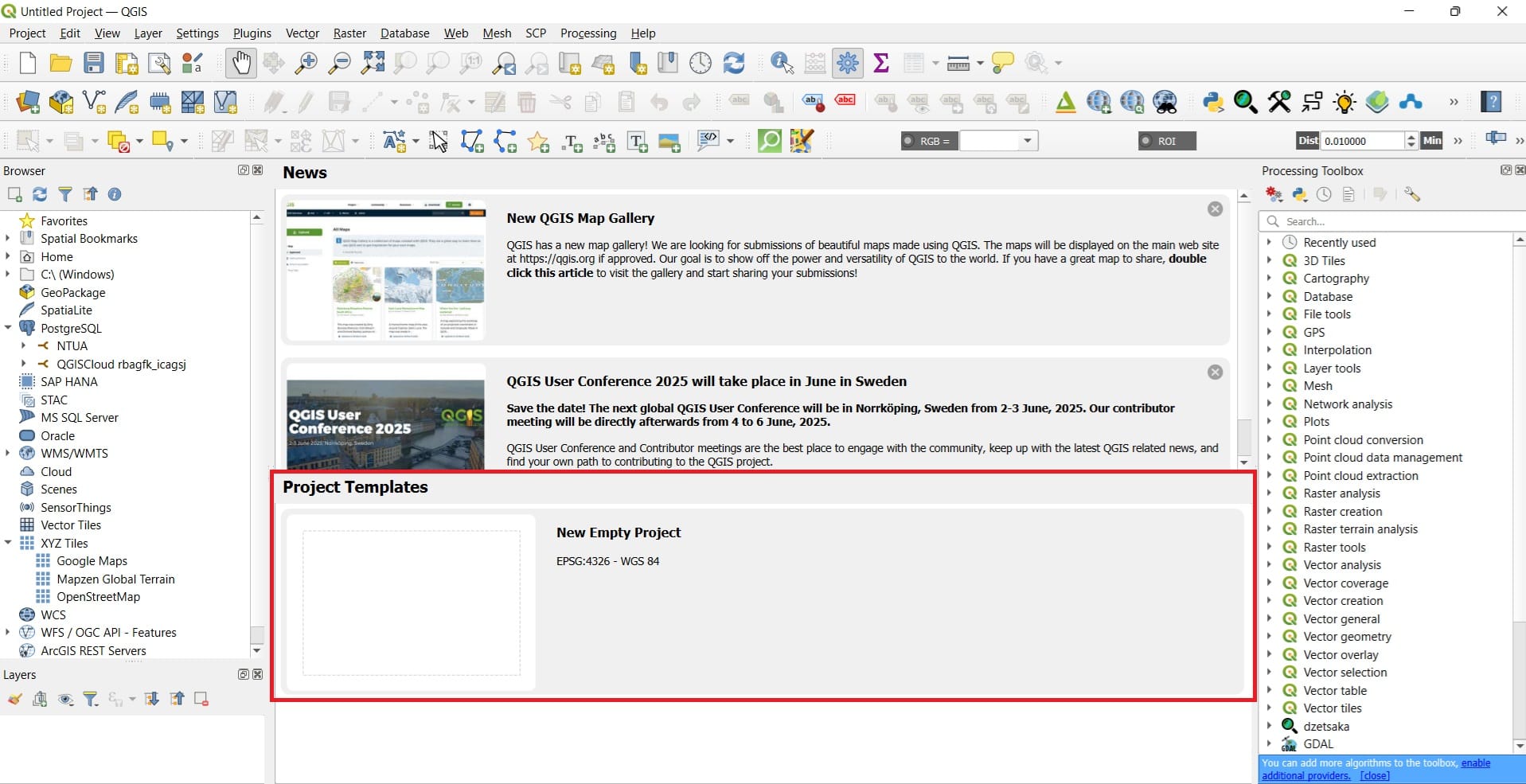Open a project with the folder icon
The width and height of the screenshot is (1526, 784).
point(60,63)
